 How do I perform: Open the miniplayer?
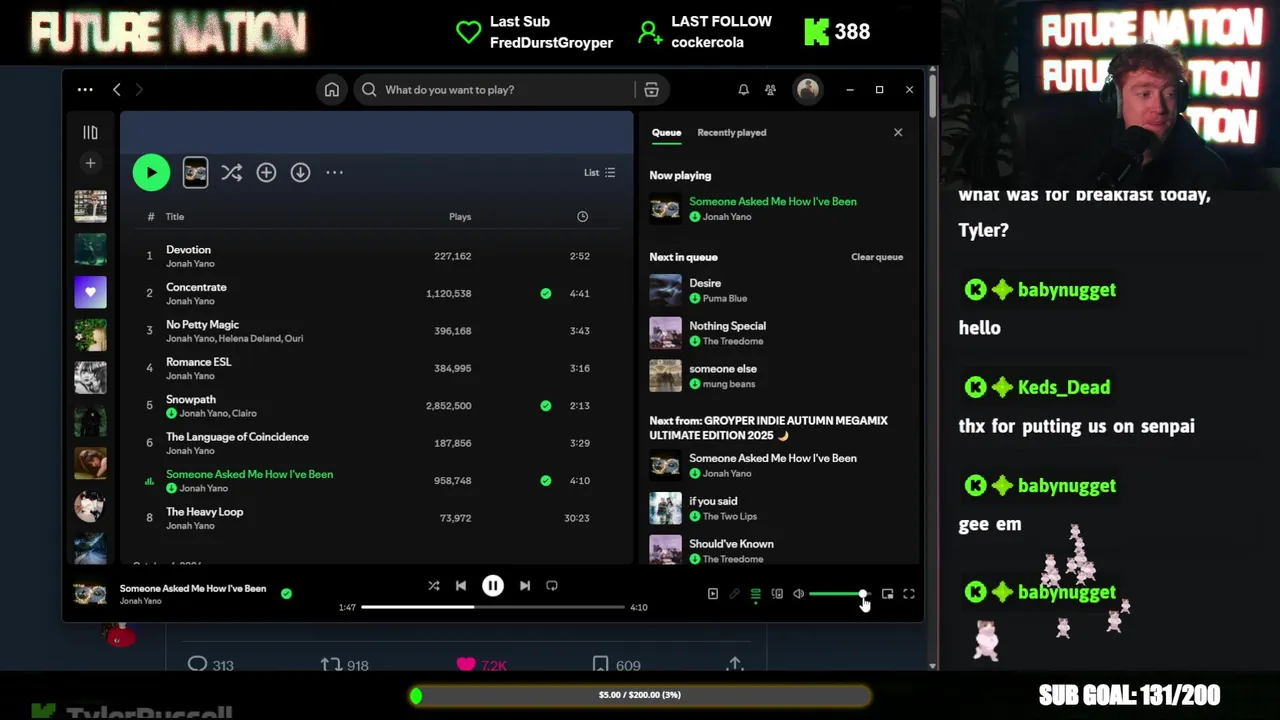point(887,594)
